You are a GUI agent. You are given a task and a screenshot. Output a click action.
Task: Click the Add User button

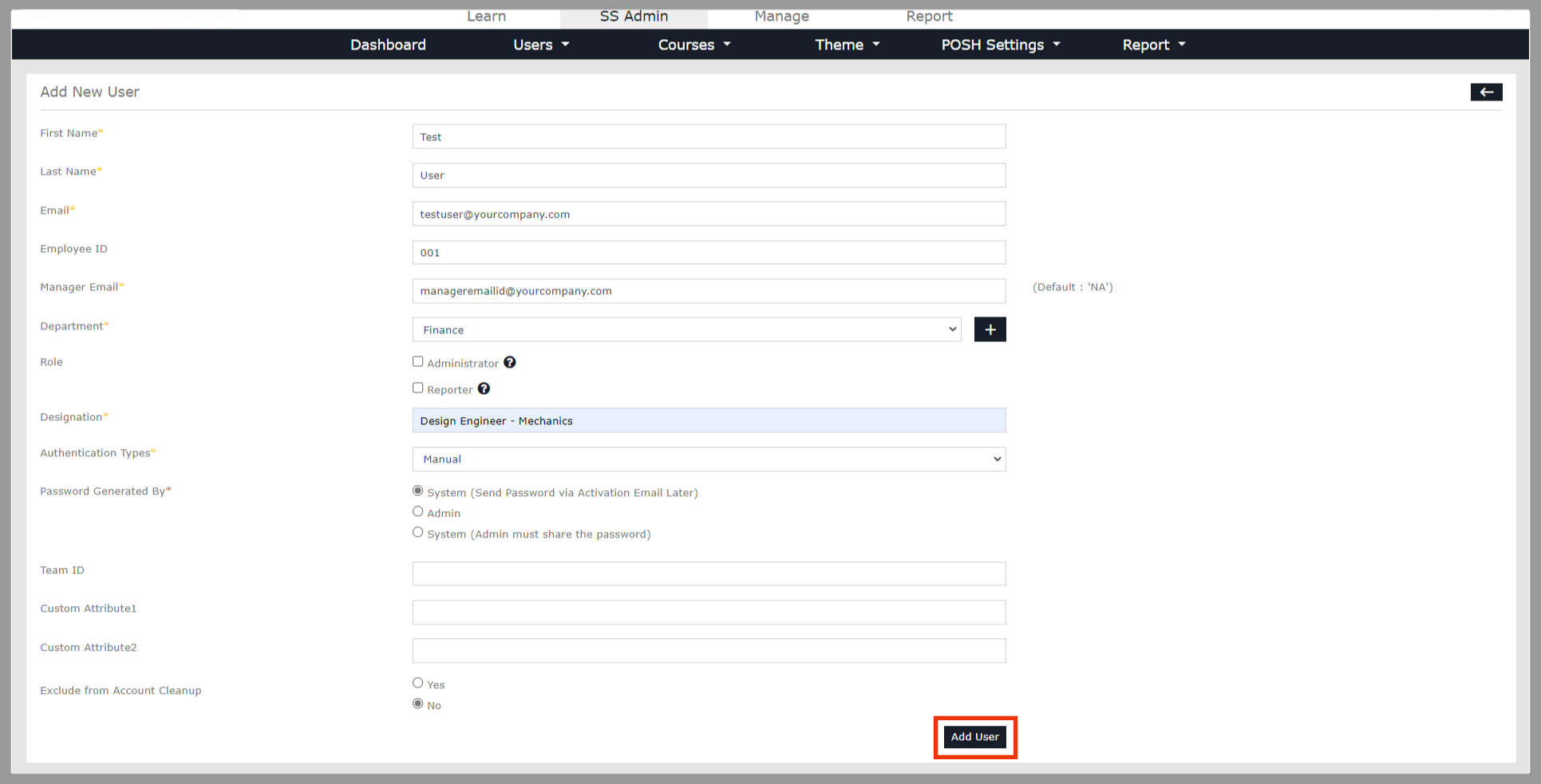coord(974,737)
